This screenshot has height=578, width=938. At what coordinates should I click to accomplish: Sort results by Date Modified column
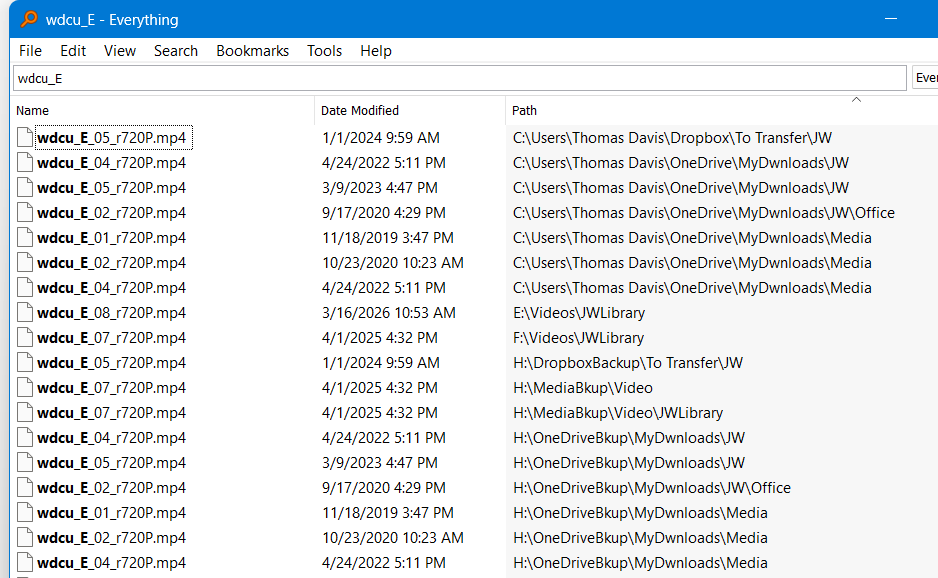click(x=360, y=110)
